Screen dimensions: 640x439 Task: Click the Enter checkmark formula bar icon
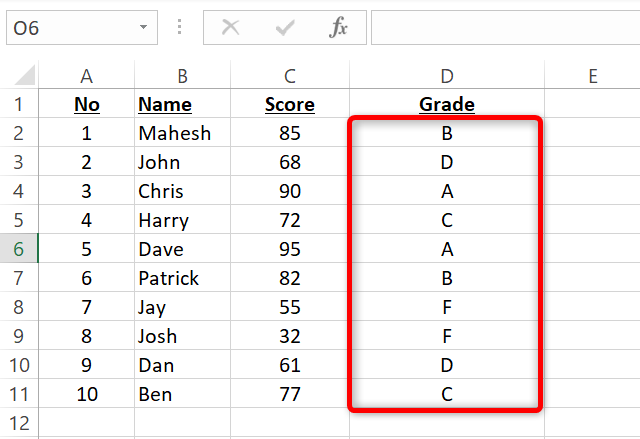pos(285,28)
